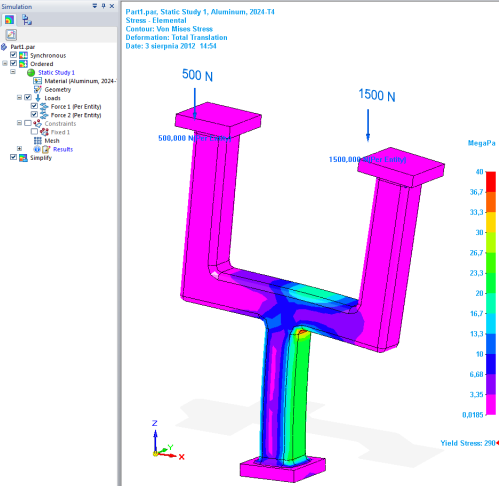The height and width of the screenshot is (486, 499).
Task: Click the Simplify colored icon
Action: tap(23, 158)
